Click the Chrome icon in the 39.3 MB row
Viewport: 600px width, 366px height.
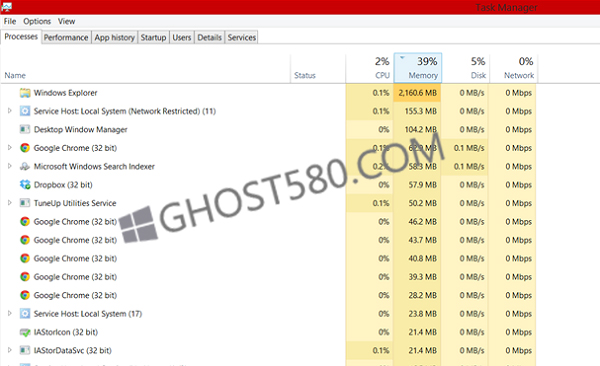click(x=25, y=277)
